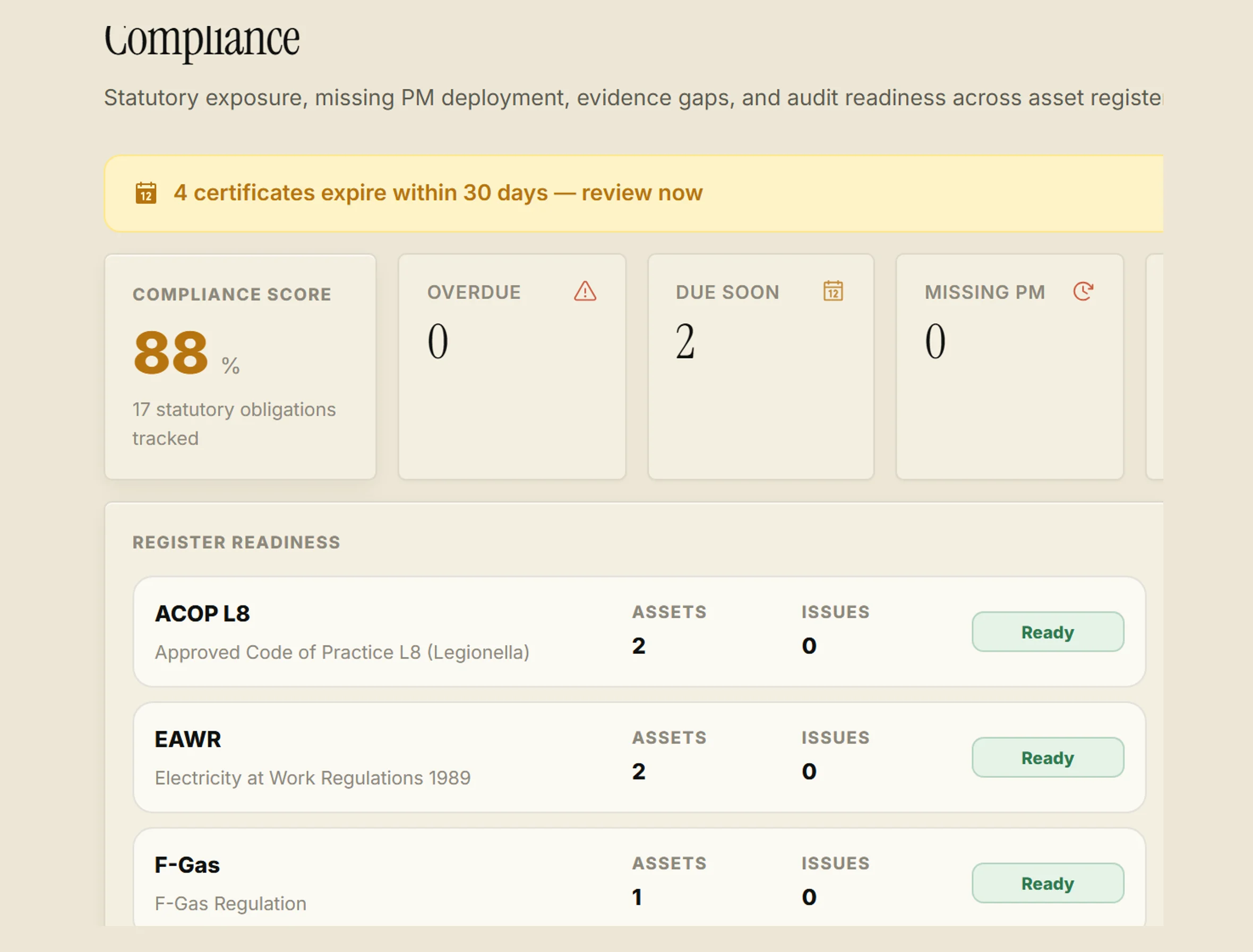Screen dimensions: 1253x952
Task: Click the Register Readiness section heading
Action: (x=236, y=542)
